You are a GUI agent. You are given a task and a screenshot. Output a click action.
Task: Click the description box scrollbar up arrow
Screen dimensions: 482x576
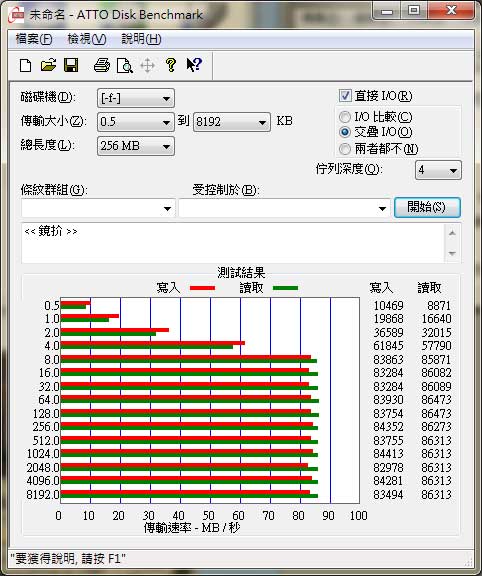(452, 233)
